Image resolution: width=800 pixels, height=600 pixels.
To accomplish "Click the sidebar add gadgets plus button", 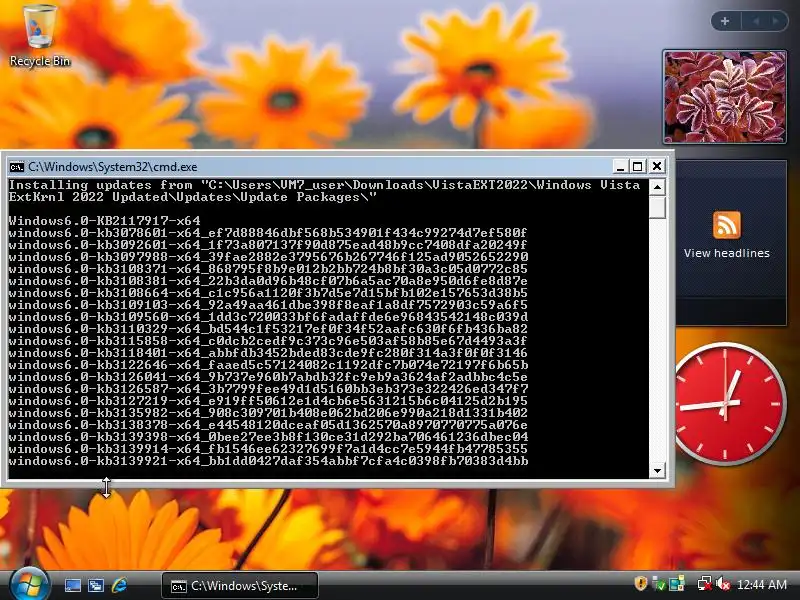I will click(x=725, y=21).
